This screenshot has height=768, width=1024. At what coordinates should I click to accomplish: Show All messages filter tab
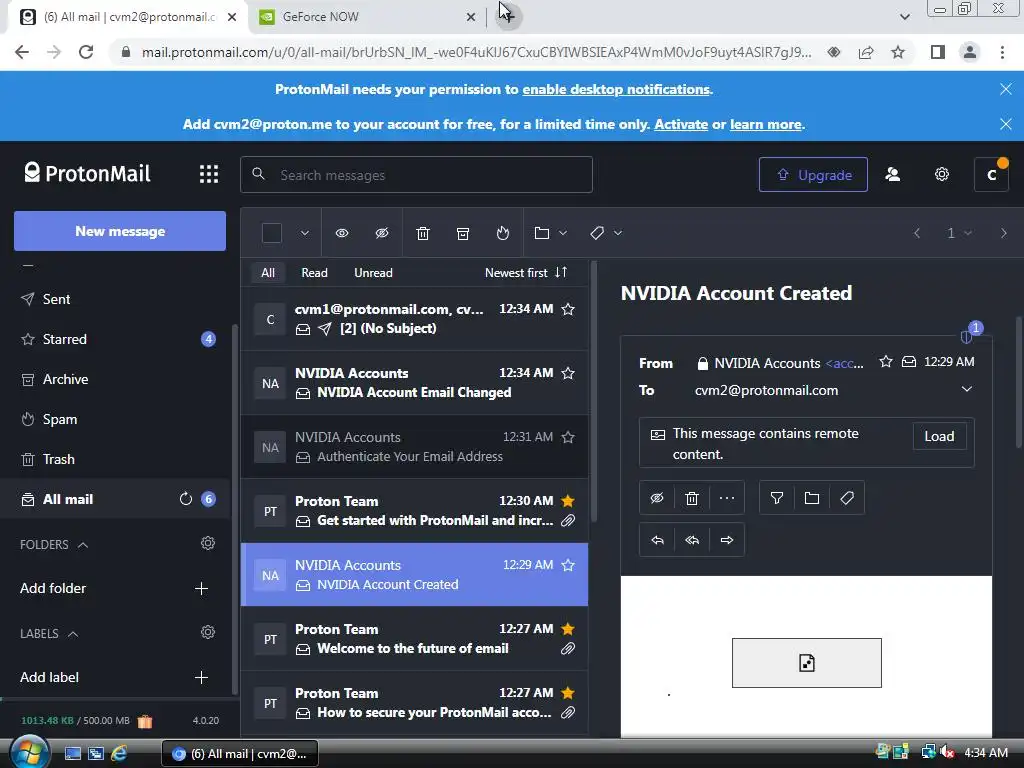(x=268, y=273)
